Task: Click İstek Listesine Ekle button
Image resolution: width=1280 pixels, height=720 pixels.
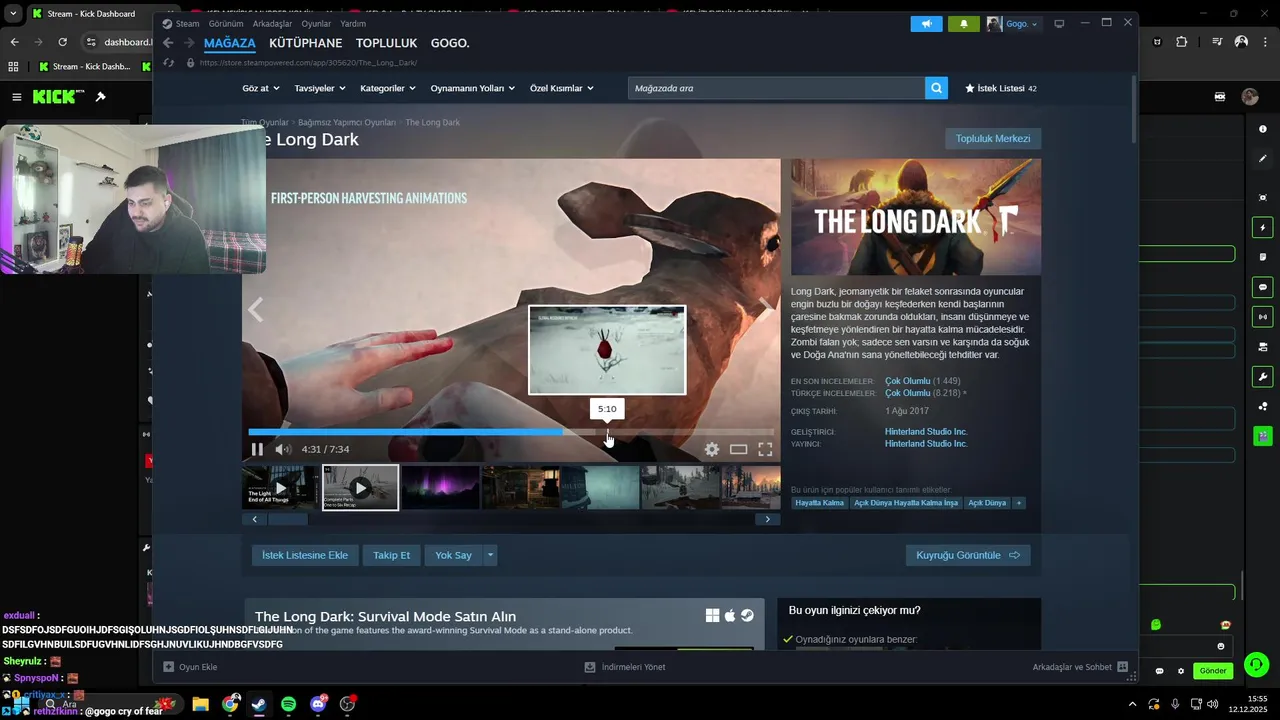Action: 305,555
